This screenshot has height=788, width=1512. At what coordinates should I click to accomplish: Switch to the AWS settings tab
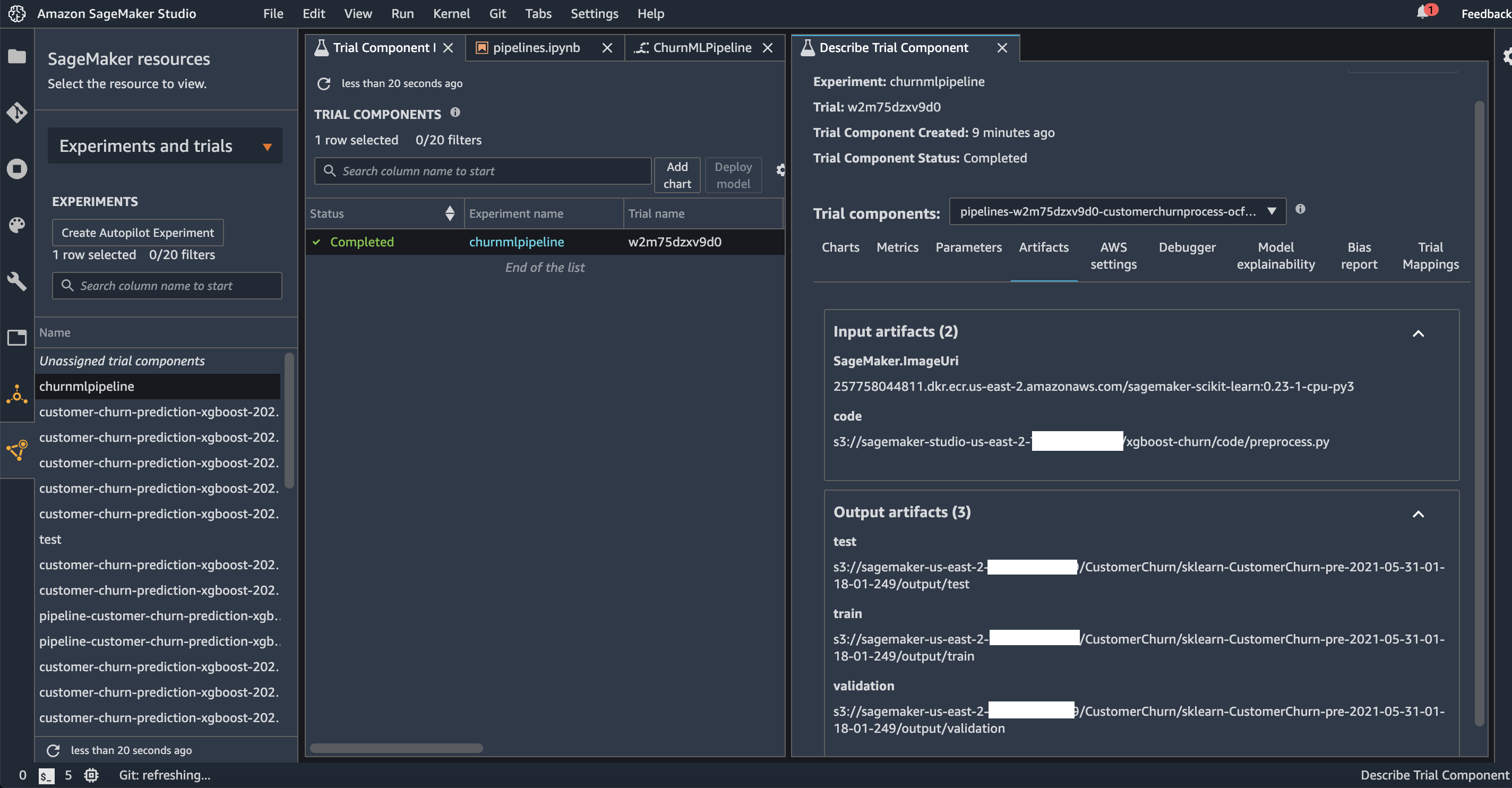point(1113,255)
